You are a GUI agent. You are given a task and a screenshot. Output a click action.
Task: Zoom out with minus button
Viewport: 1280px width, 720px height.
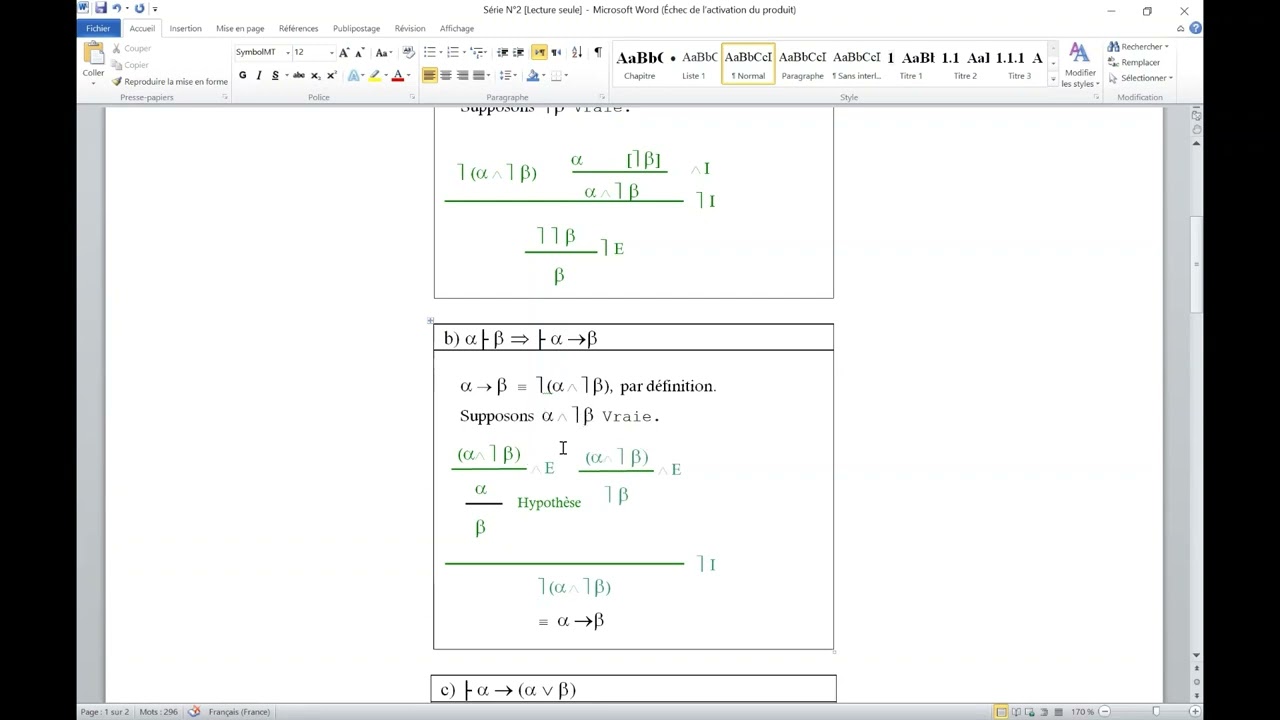(1104, 712)
